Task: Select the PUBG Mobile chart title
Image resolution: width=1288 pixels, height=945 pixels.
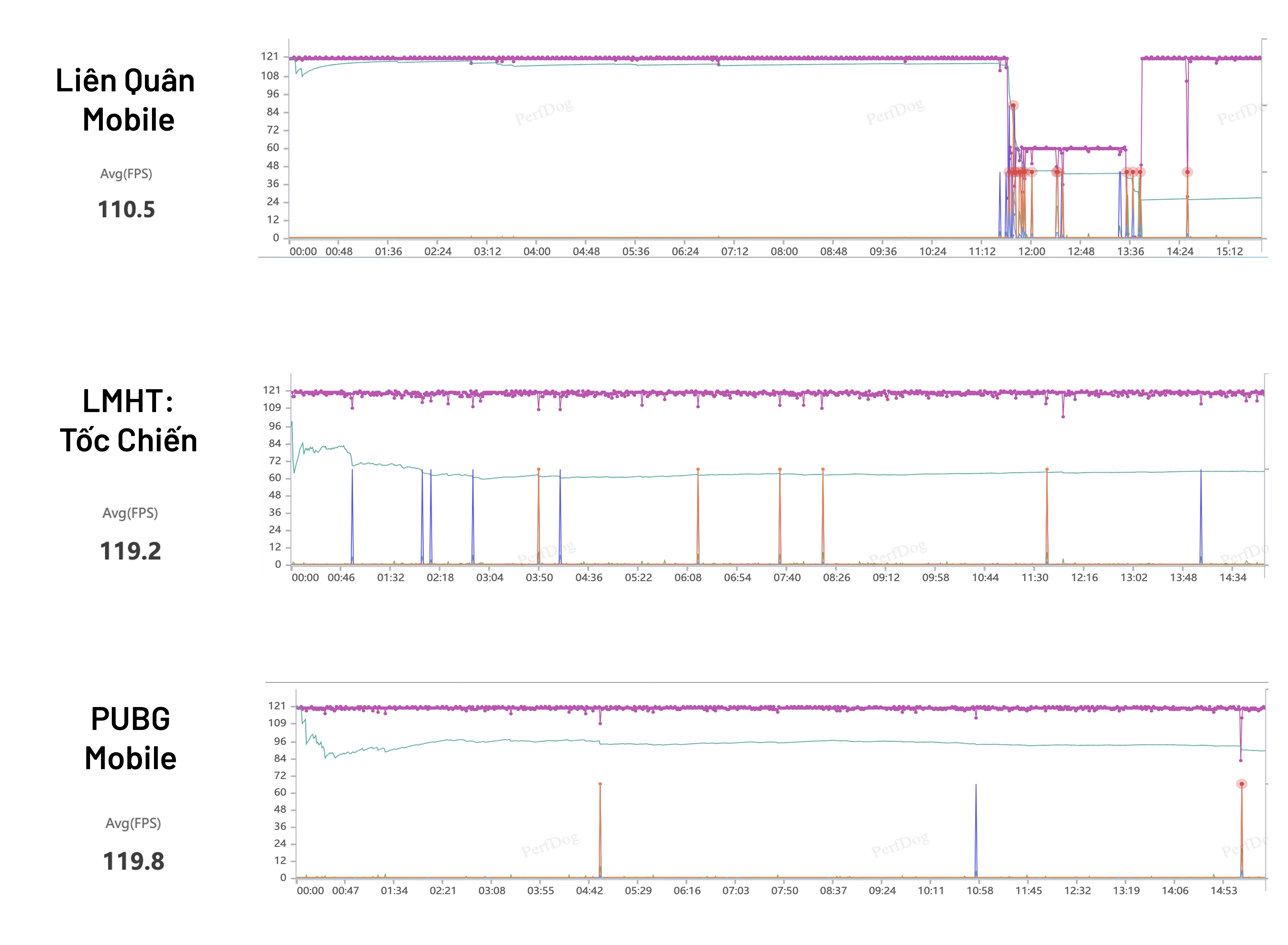Action: click(x=130, y=739)
